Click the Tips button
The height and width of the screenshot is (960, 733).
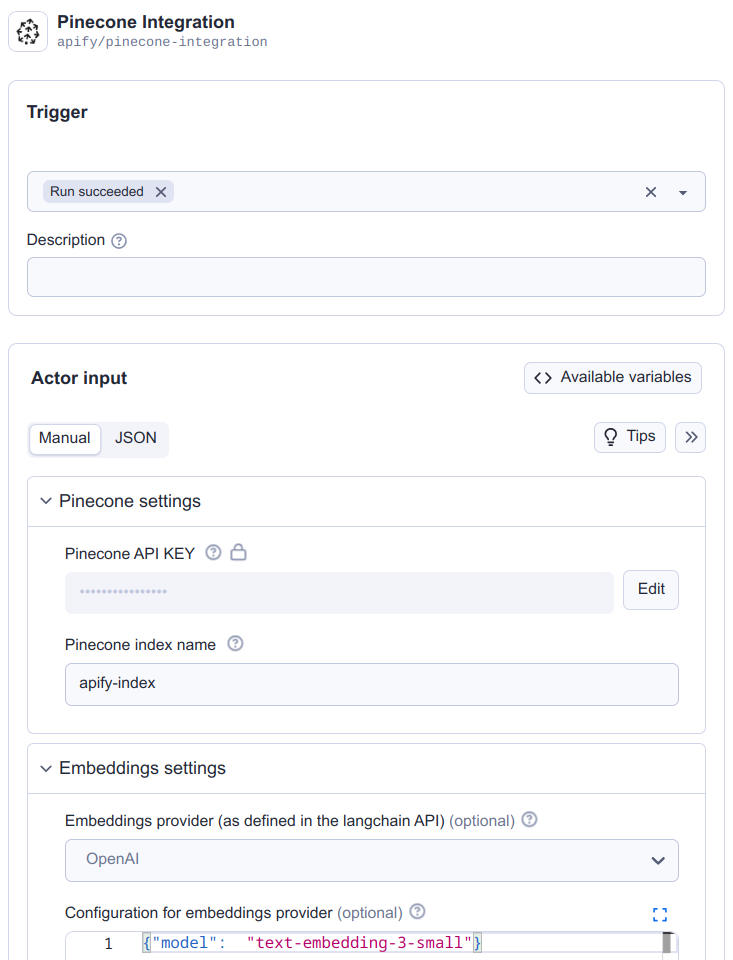point(629,437)
